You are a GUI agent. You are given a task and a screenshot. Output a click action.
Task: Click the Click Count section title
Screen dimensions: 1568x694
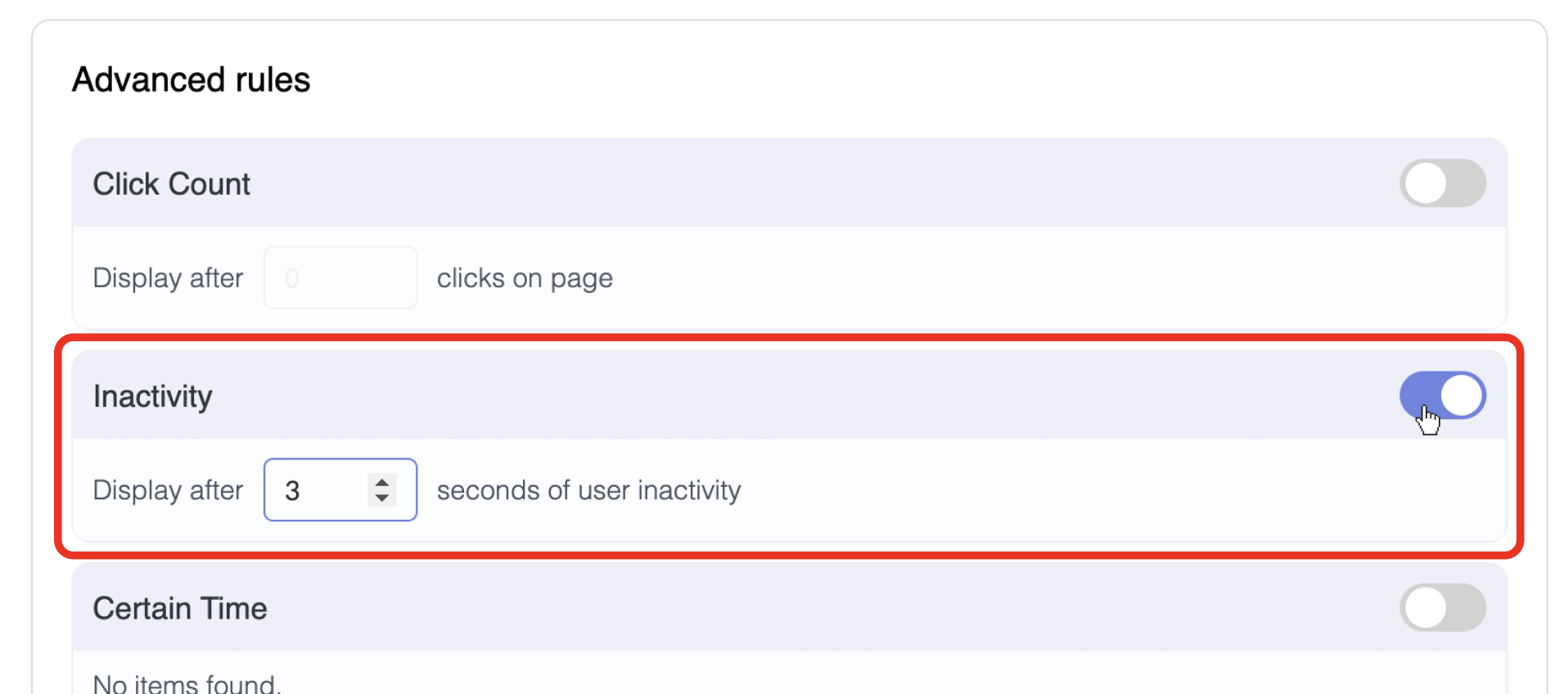171,184
